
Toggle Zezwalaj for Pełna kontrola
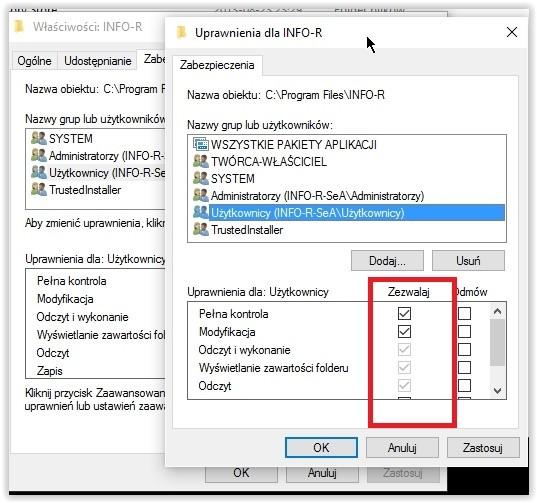coord(404,313)
